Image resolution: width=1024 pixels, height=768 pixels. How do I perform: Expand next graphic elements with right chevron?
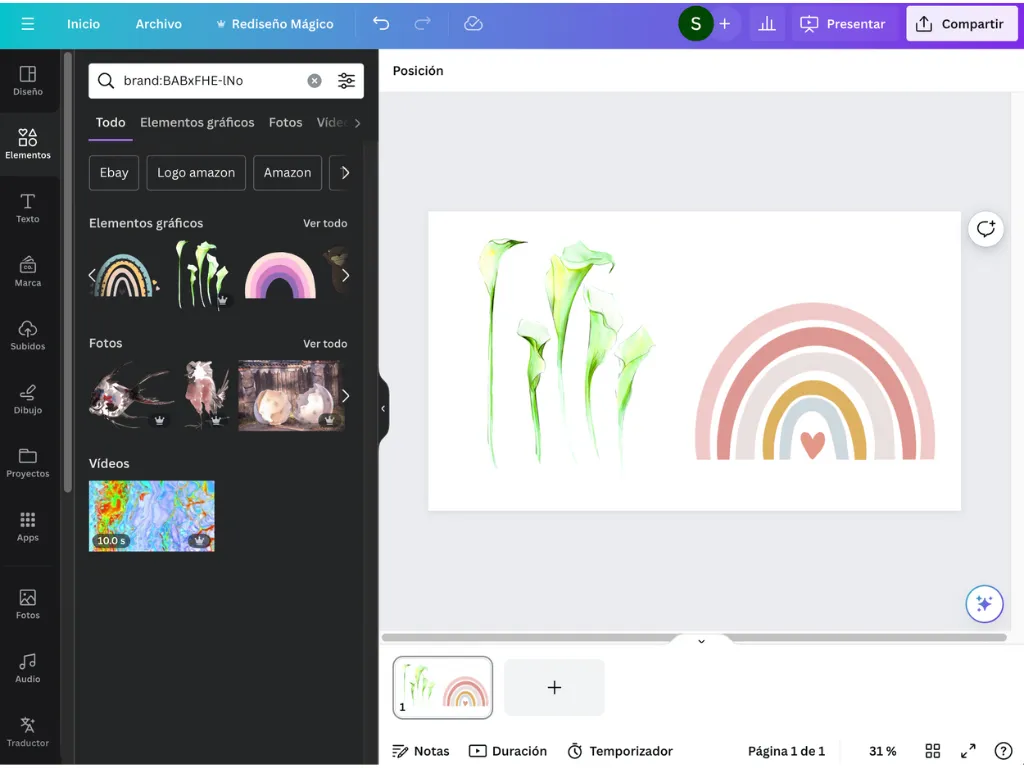point(345,276)
